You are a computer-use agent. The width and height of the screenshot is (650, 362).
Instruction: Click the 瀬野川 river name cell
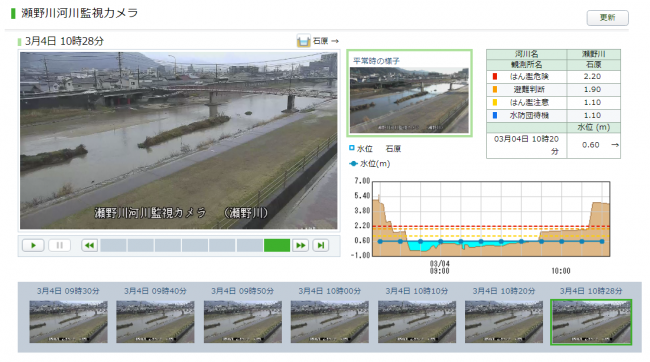594,54
